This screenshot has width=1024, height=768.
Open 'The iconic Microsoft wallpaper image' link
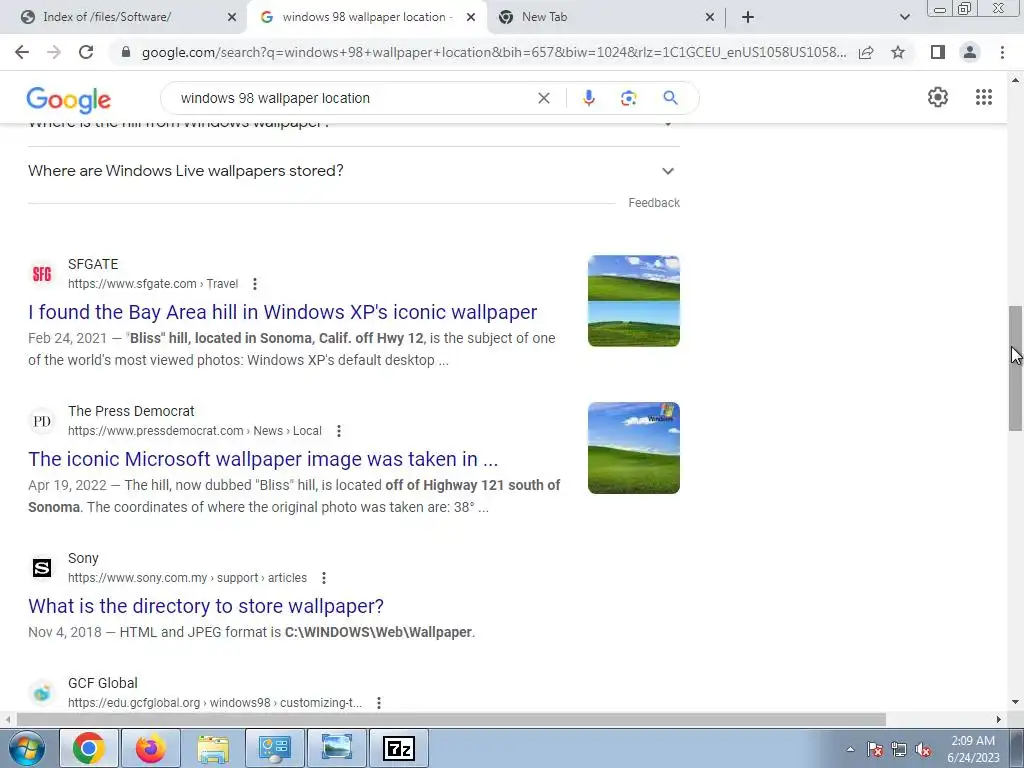click(263, 459)
